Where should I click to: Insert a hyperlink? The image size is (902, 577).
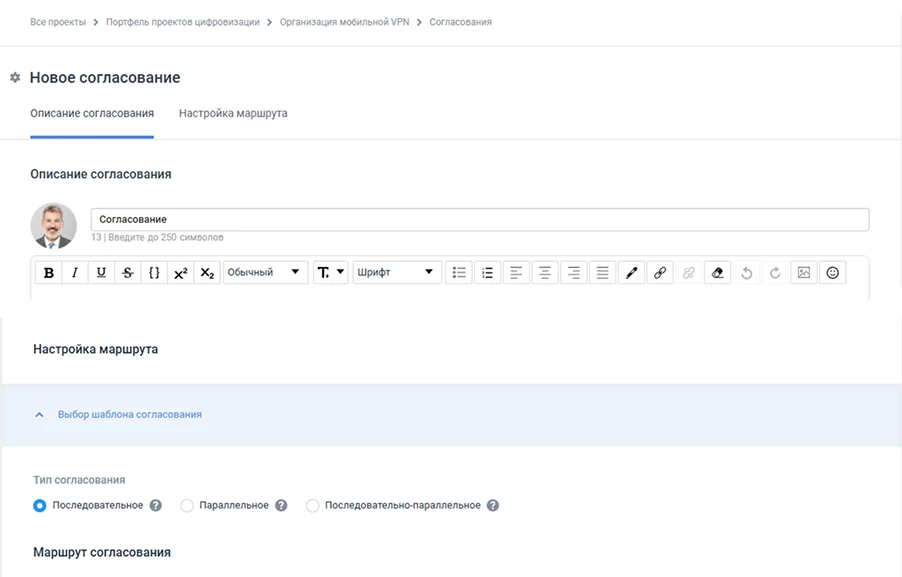(x=660, y=273)
